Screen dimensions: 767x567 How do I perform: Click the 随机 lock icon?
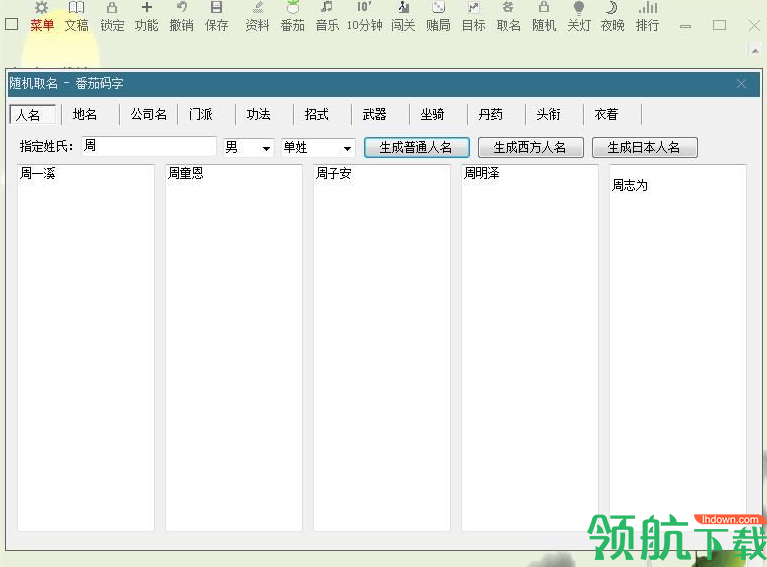pyautogui.click(x=544, y=16)
